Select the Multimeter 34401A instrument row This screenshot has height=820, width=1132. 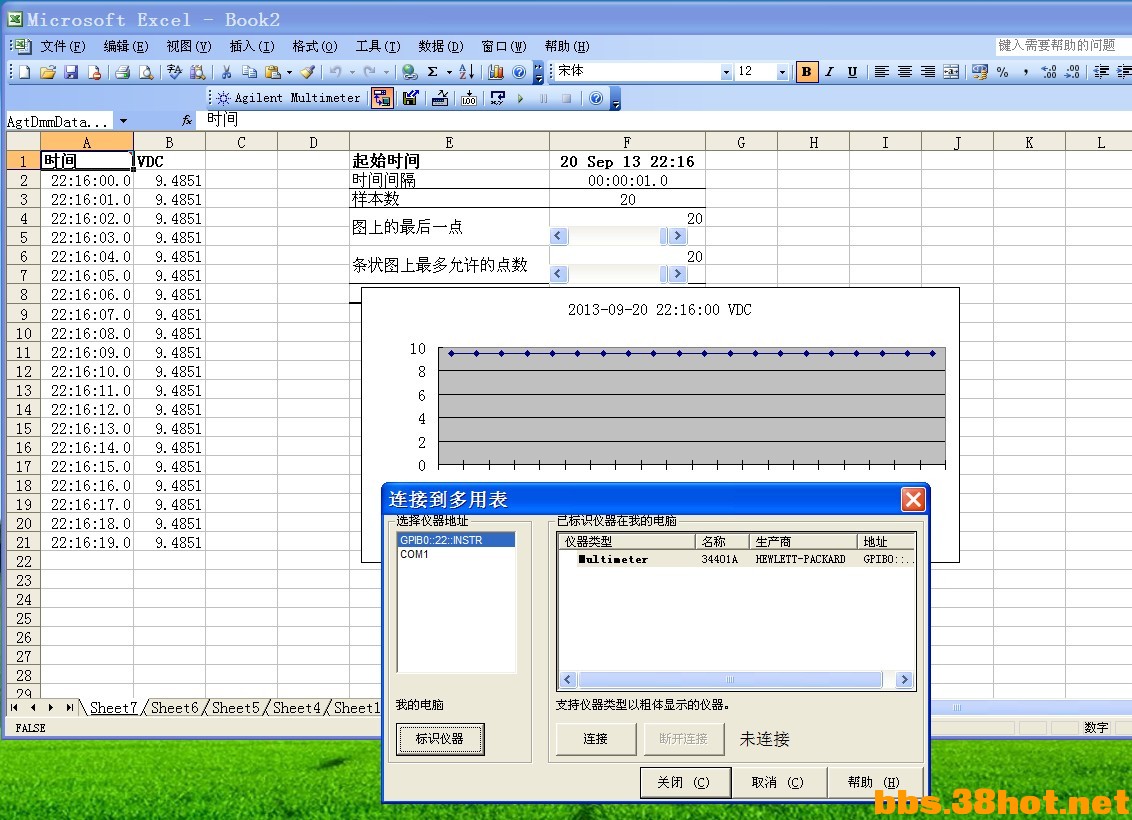736,559
